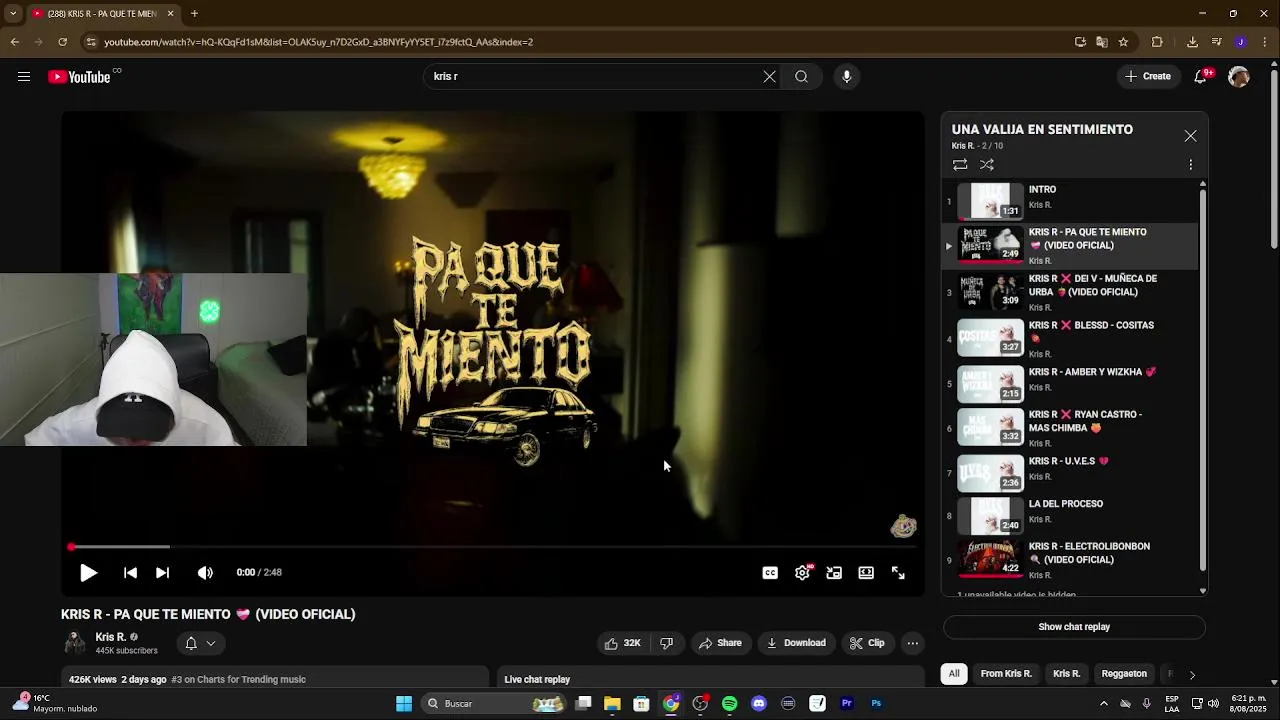Screen dimensions: 1280x720
Task: Reload the page in browser
Action: [62, 42]
